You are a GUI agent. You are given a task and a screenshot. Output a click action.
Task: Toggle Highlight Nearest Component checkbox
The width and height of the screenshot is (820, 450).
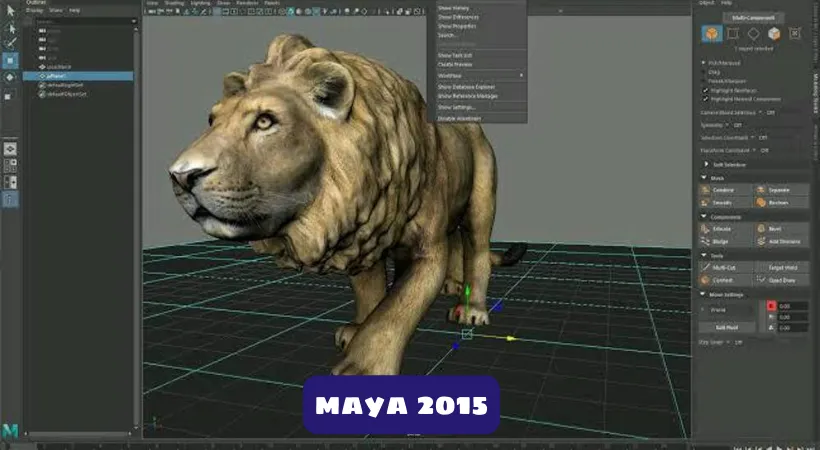[705, 99]
